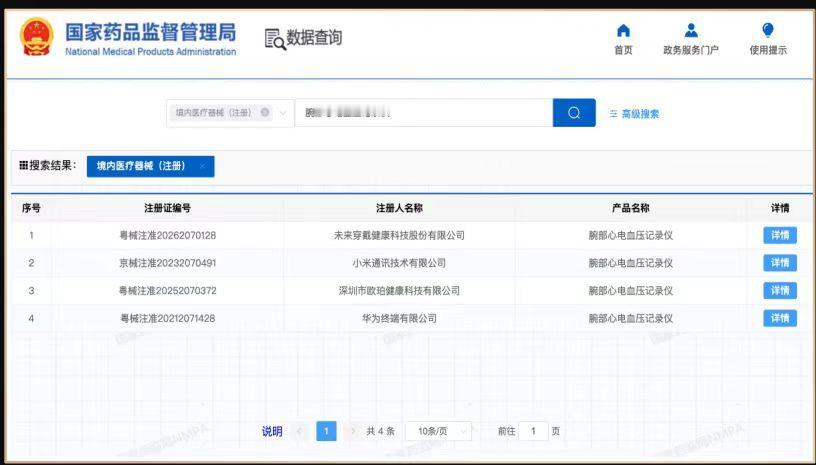Expand the category selector dropdown arrow

pos(283,113)
